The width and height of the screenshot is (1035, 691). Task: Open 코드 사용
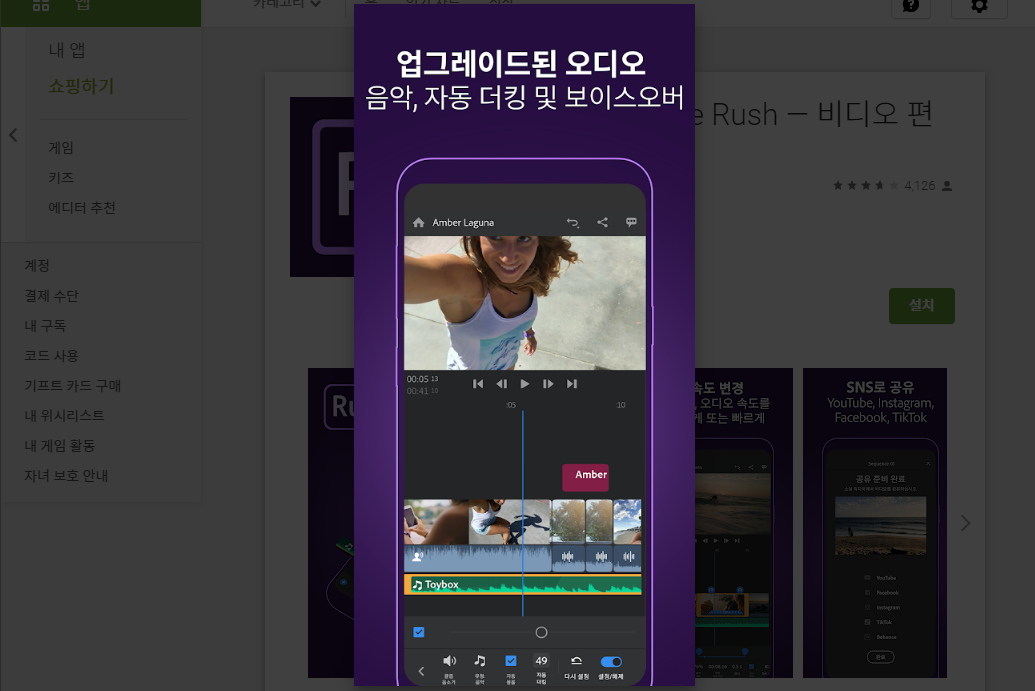click(51, 356)
